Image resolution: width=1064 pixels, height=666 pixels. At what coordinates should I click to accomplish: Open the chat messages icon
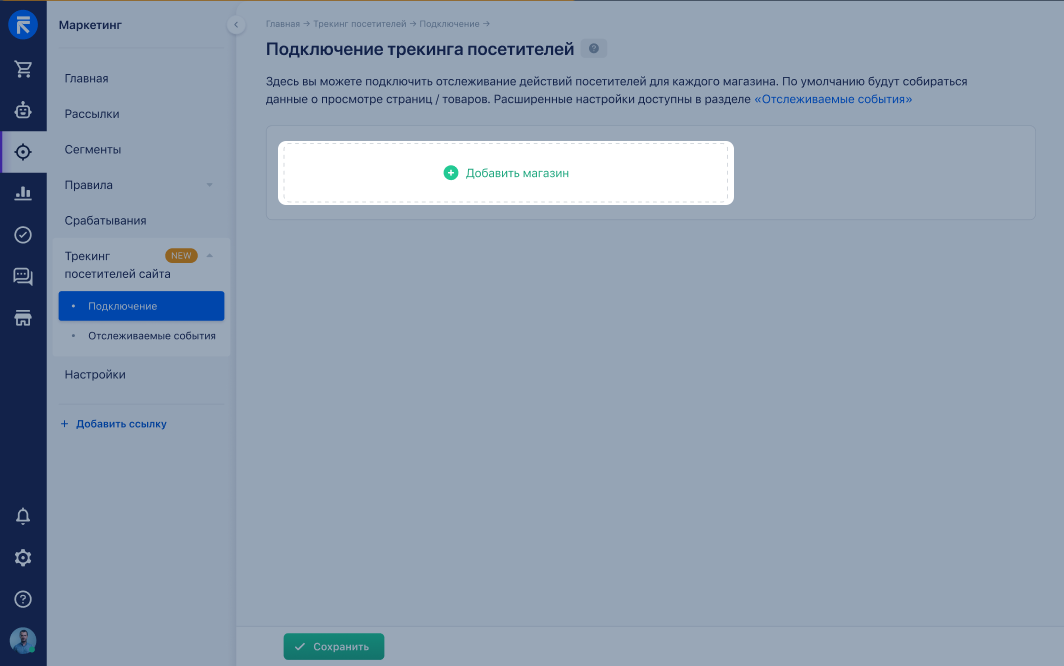[23, 277]
